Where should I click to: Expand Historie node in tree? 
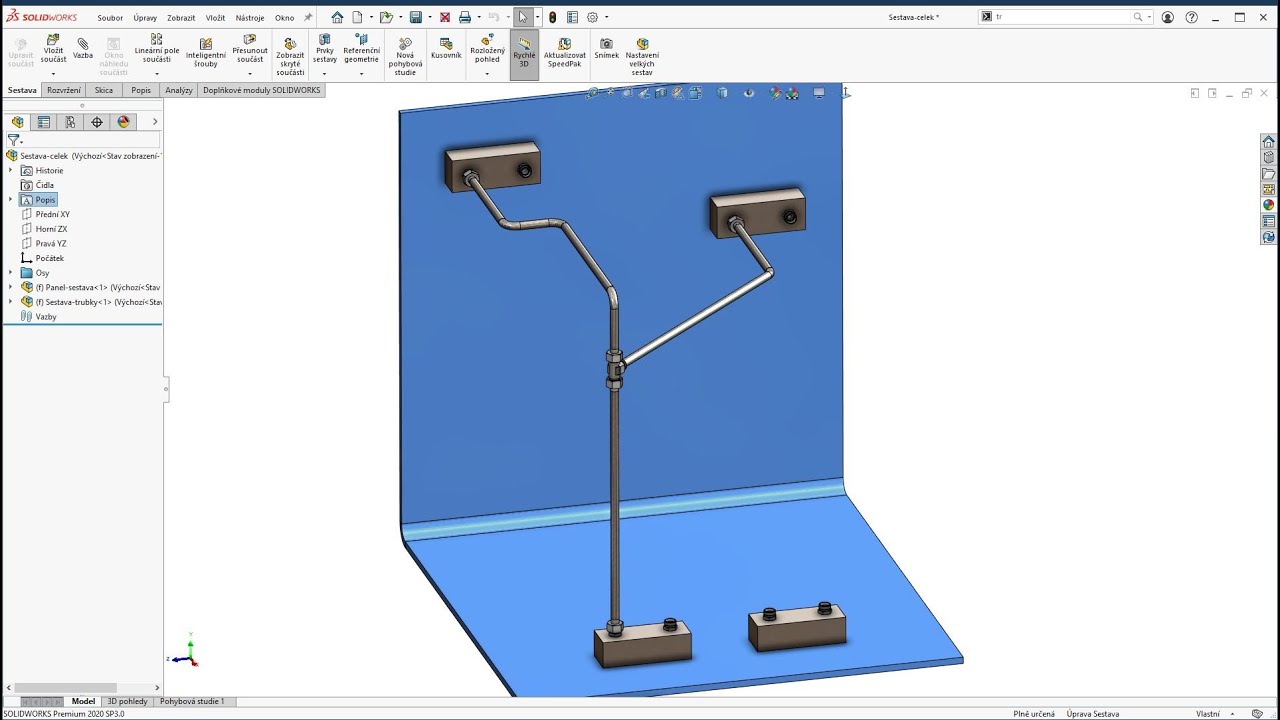pos(11,170)
